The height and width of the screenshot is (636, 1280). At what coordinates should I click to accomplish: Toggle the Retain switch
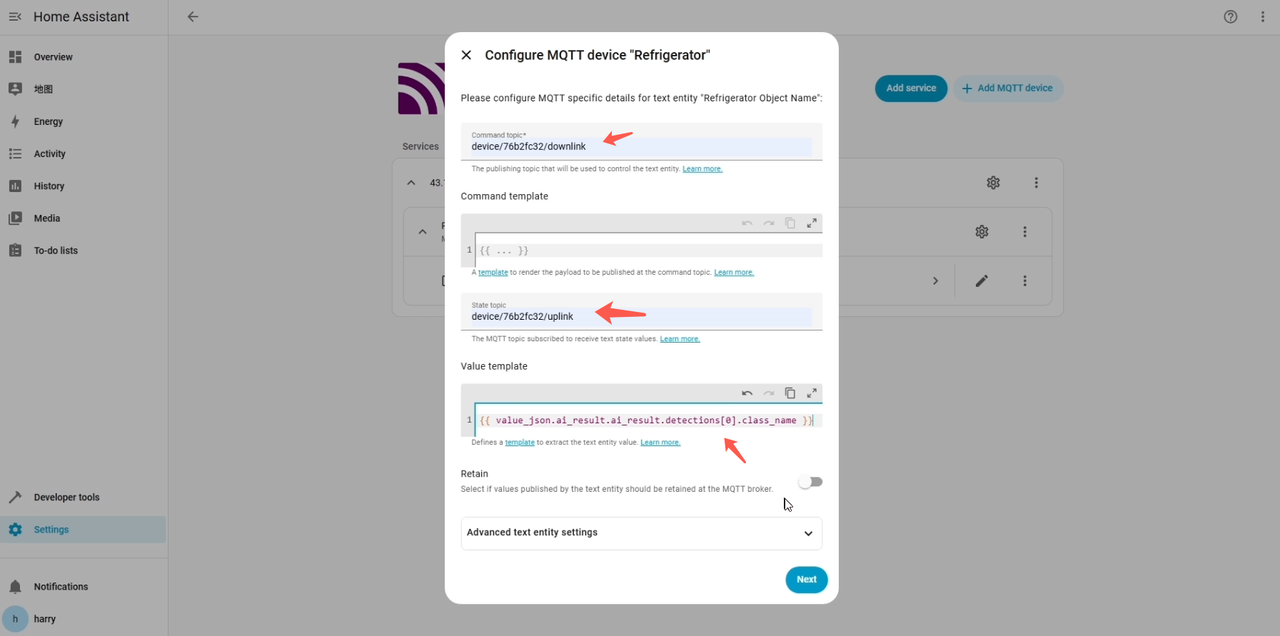(810, 482)
